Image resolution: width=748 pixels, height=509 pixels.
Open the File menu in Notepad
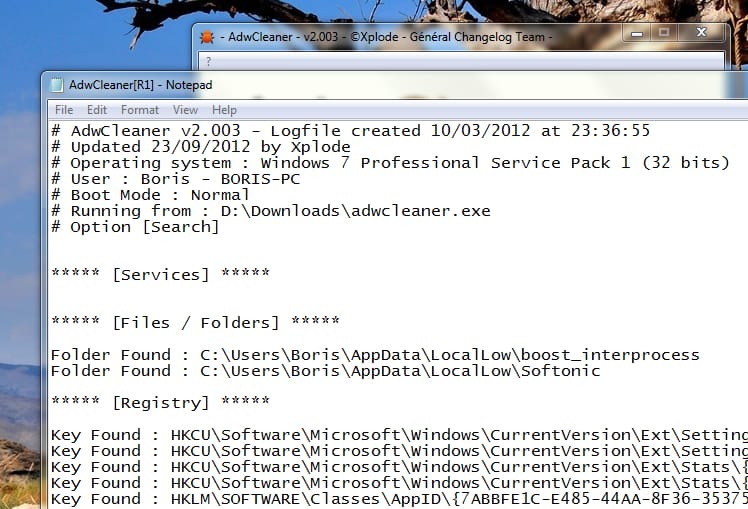point(64,110)
